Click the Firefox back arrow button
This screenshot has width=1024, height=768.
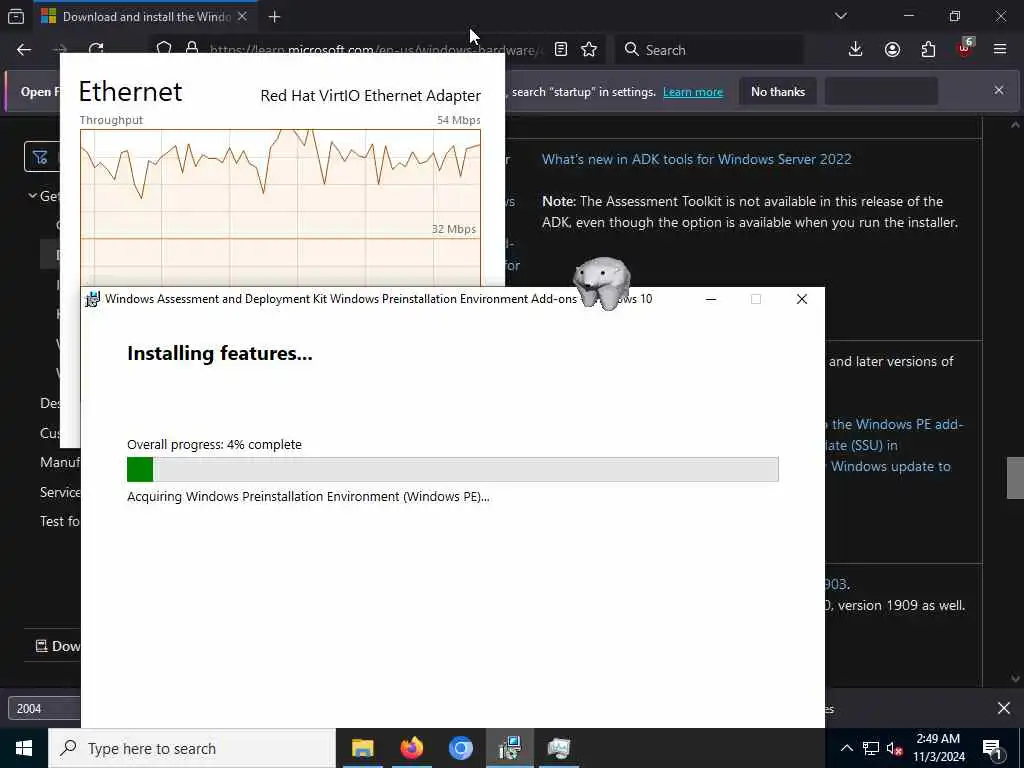(x=24, y=50)
